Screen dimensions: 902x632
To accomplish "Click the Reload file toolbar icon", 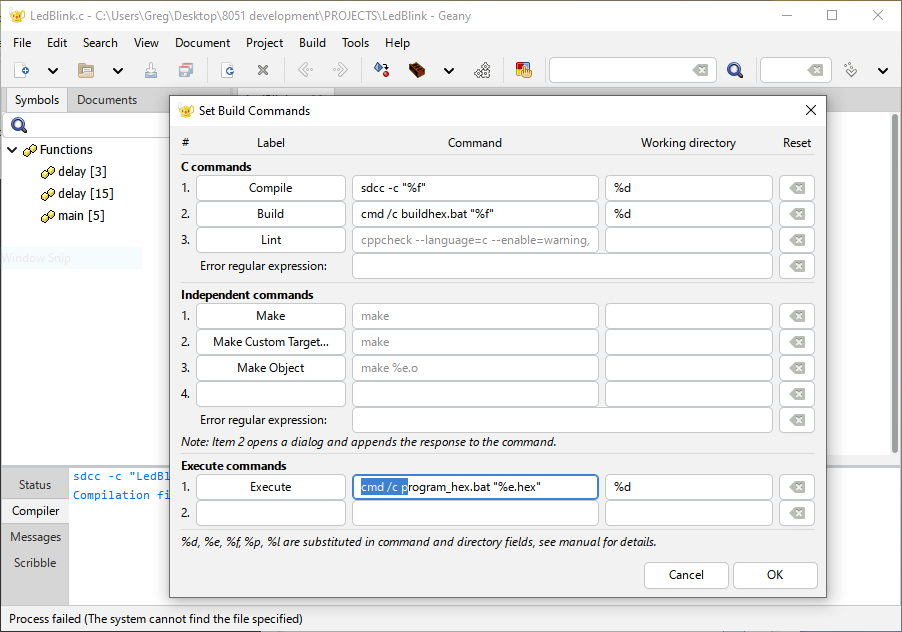I will pos(228,70).
